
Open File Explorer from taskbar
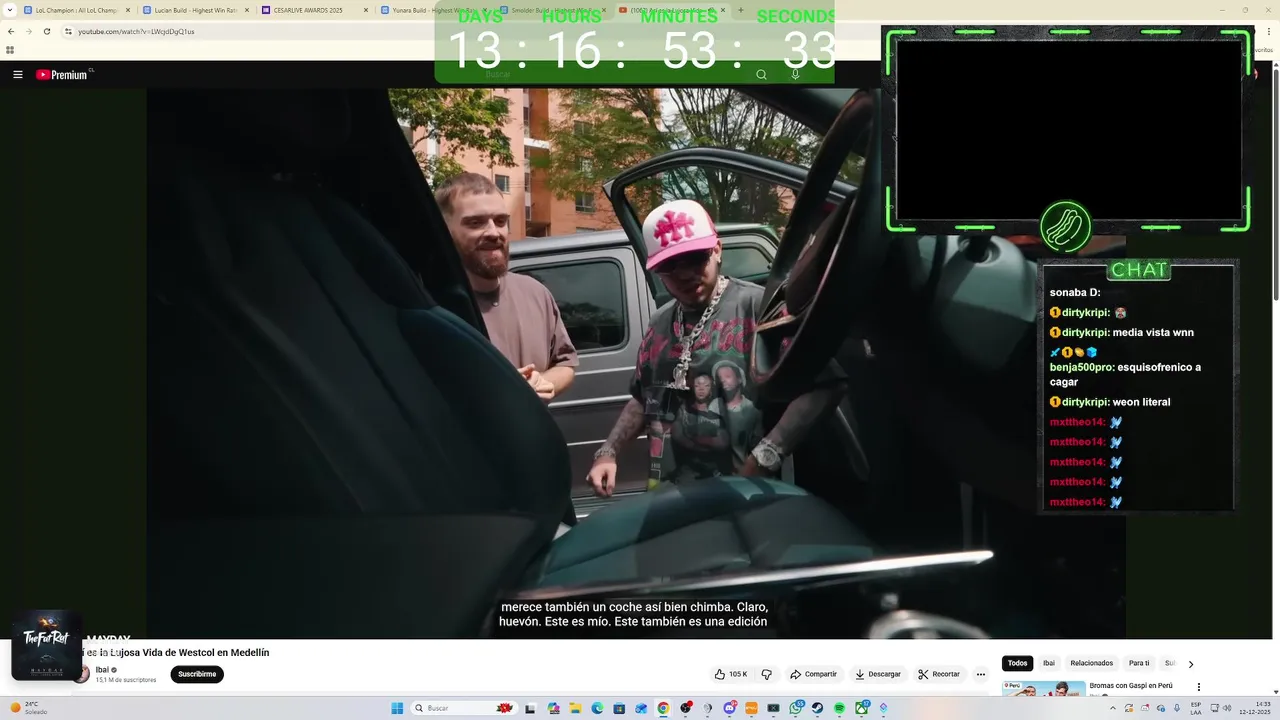pyautogui.click(x=575, y=708)
